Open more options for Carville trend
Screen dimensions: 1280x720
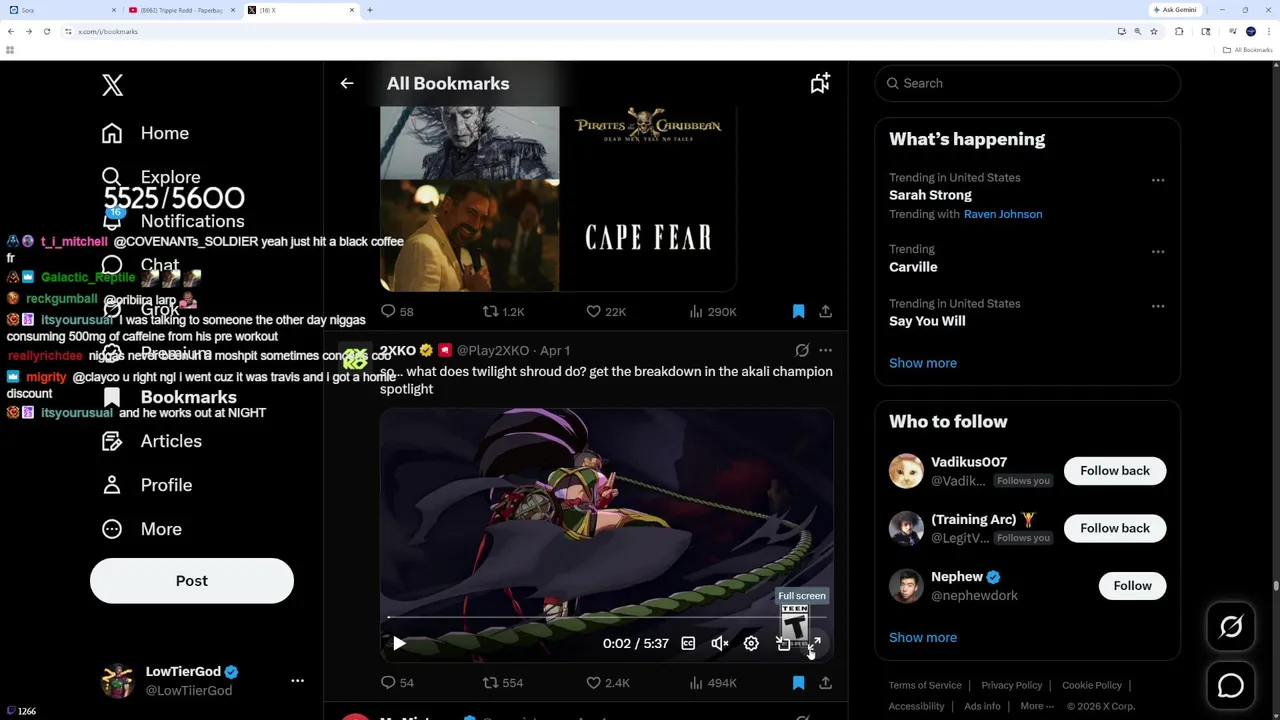pyautogui.click(x=1158, y=252)
